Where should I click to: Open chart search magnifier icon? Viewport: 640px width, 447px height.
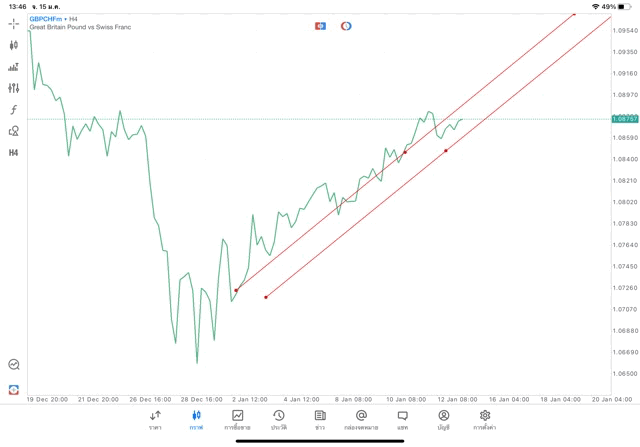13,365
